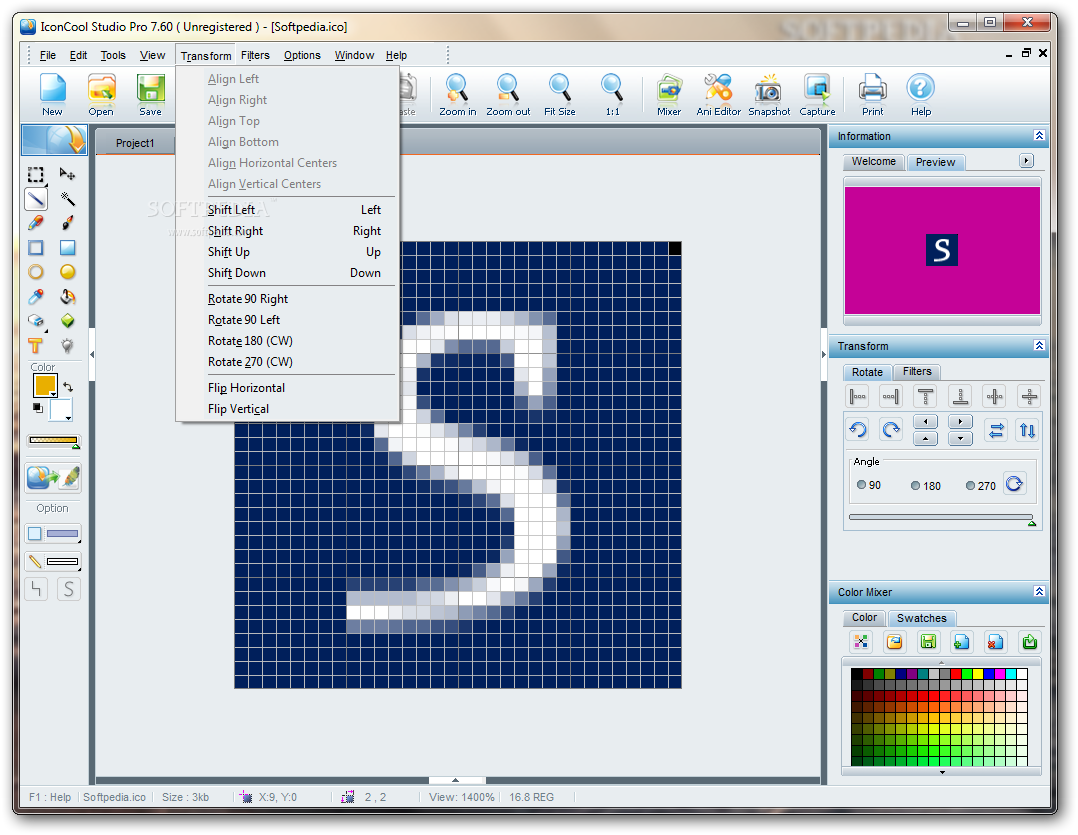Viewport: 1078px width, 835px height.
Task: Click the New file toolbar icon
Action: [x=52, y=94]
